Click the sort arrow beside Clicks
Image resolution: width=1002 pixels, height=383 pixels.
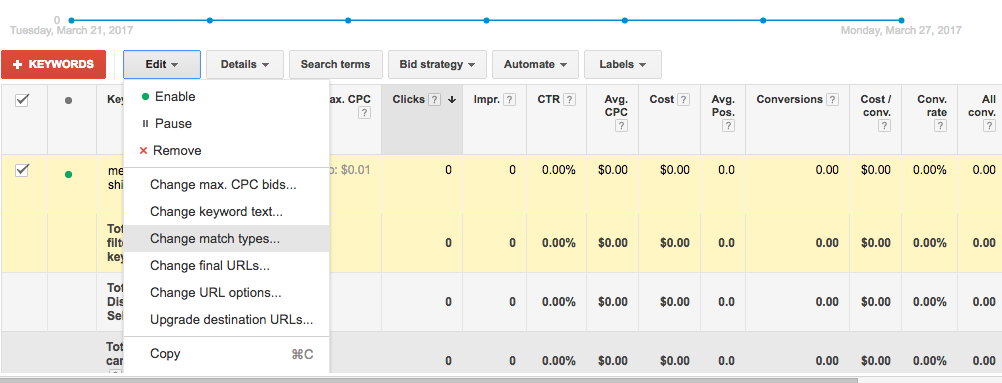point(452,99)
